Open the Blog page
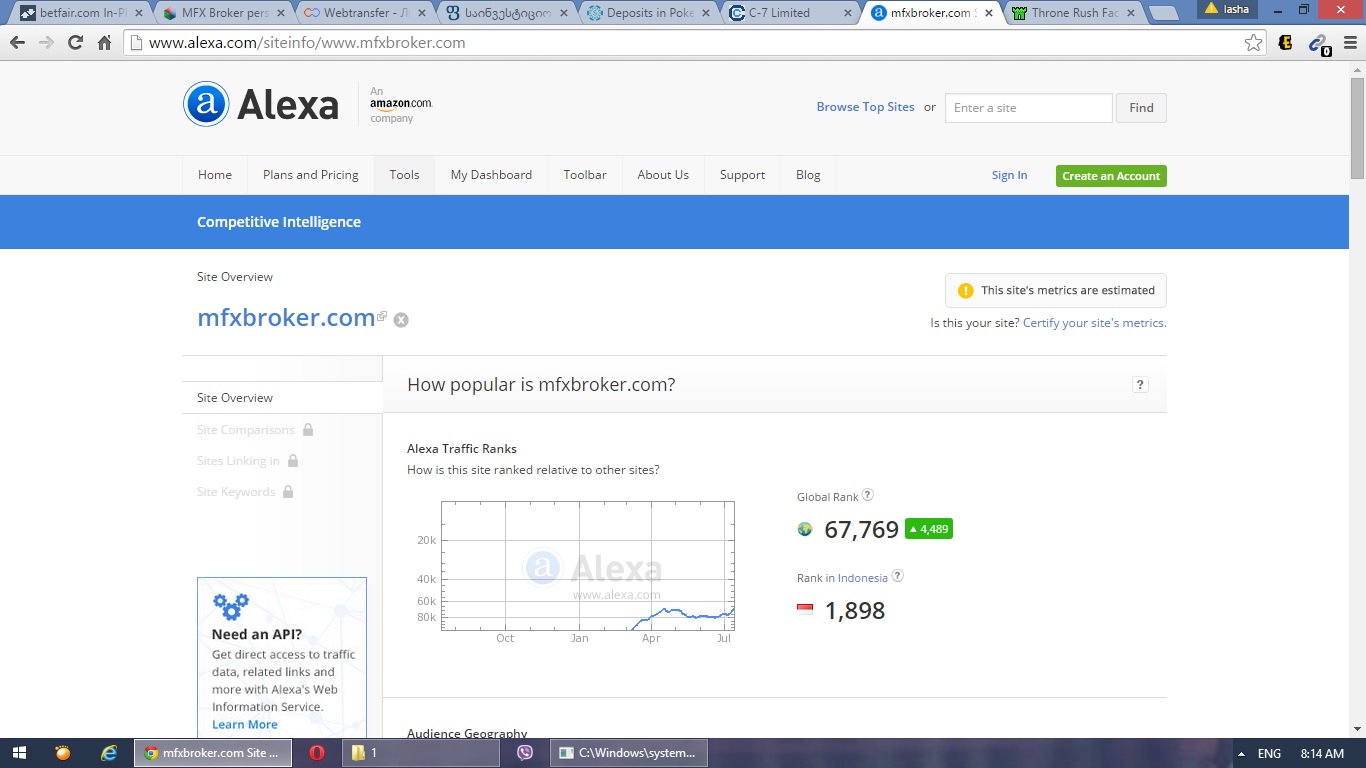Screen dimensions: 1366x768 coord(808,175)
